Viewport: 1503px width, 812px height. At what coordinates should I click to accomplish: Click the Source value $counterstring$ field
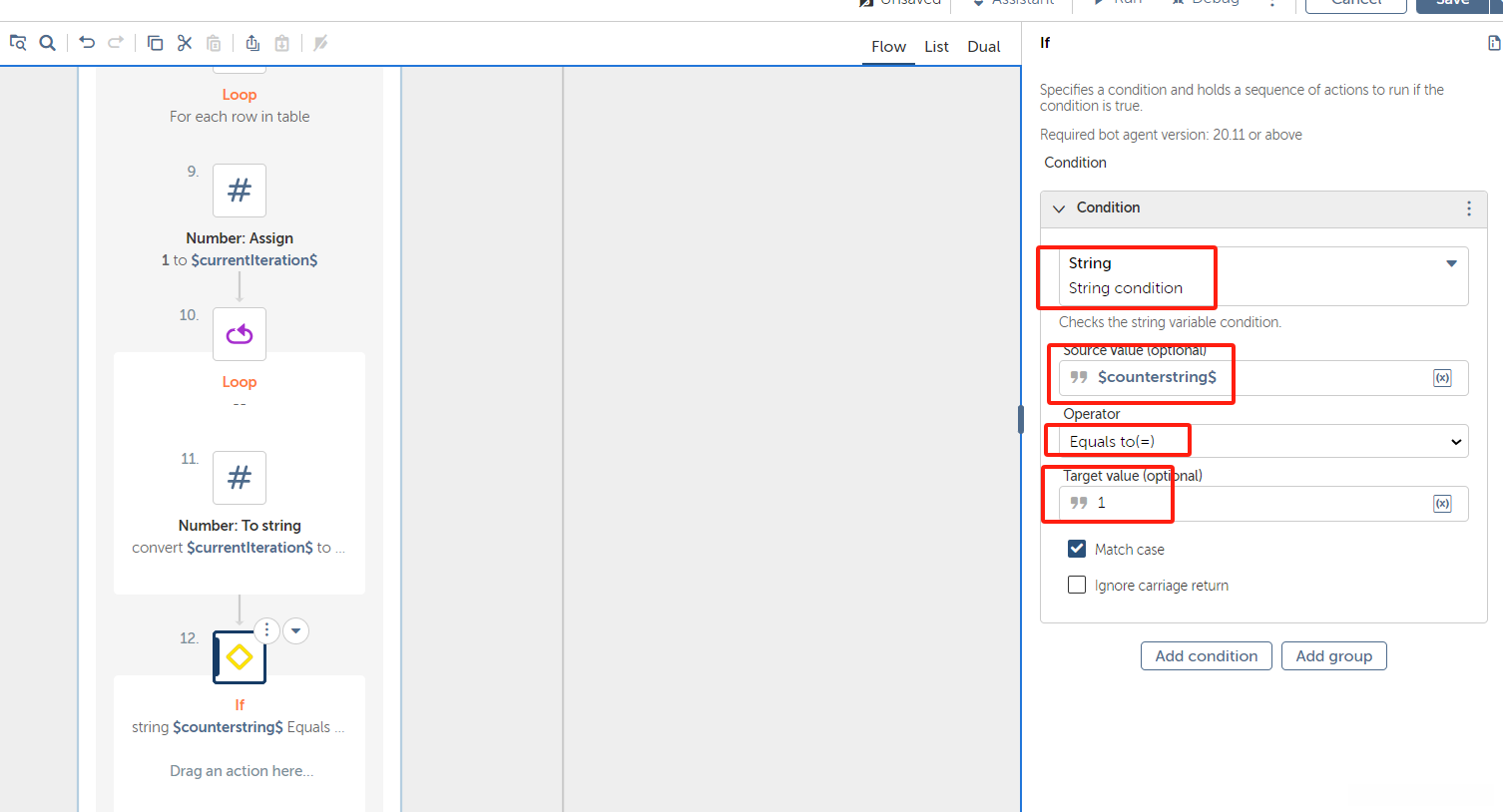pyautogui.click(x=1263, y=378)
